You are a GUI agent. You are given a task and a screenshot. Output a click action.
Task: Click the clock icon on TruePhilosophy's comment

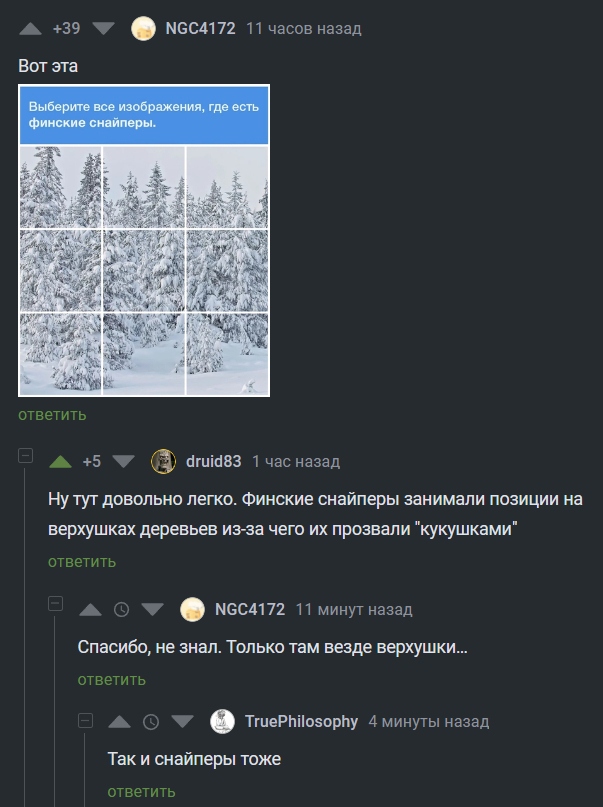[150, 721]
